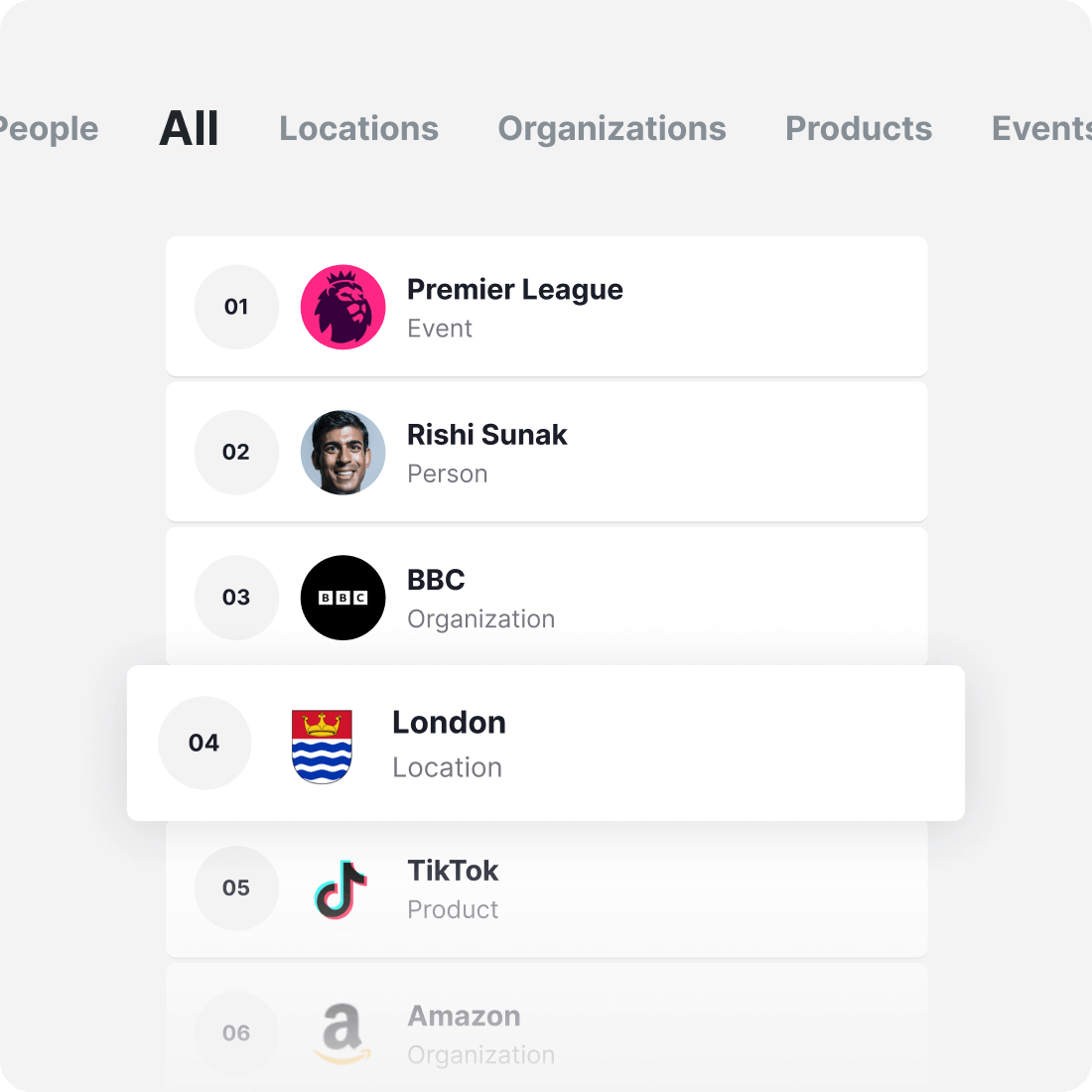Open the Premier League title link
The image size is (1092, 1092).
tap(514, 290)
